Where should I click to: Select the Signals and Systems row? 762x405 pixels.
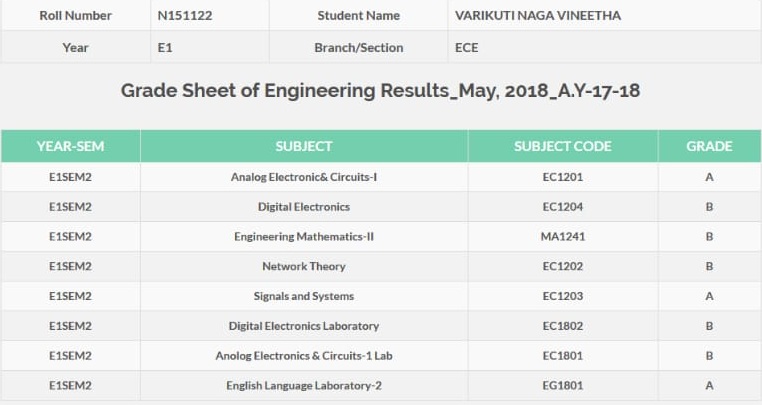[381, 296]
